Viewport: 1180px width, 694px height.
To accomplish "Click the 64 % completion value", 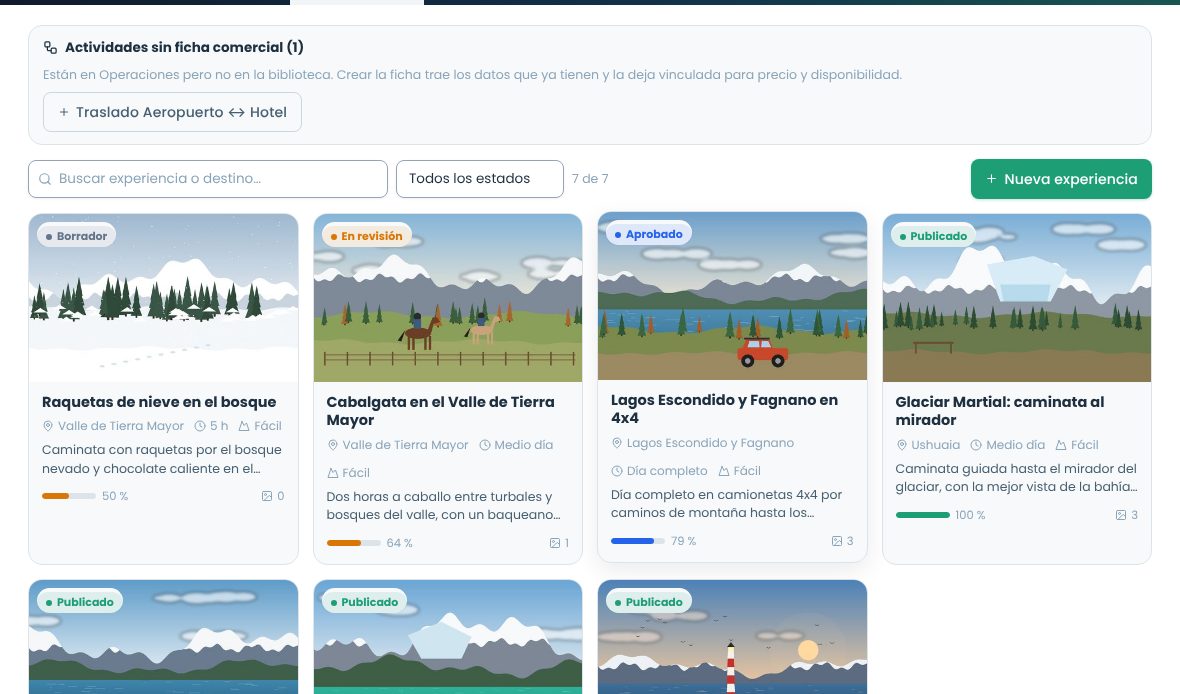I will coord(400,543).
